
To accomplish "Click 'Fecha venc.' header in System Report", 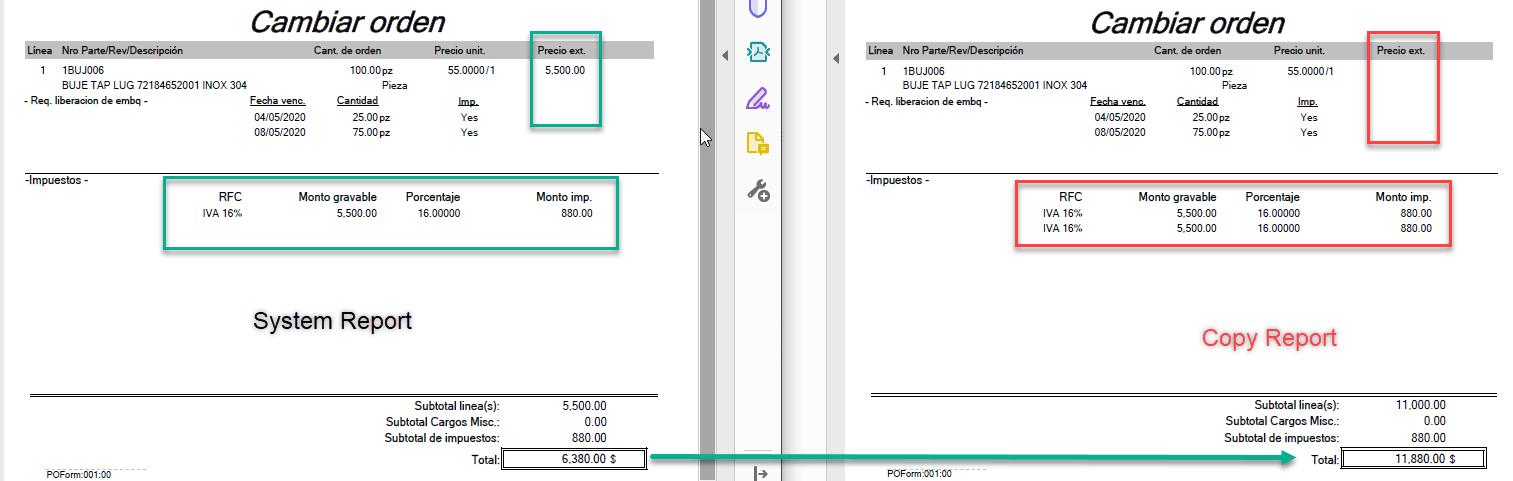I will [278, 101].
